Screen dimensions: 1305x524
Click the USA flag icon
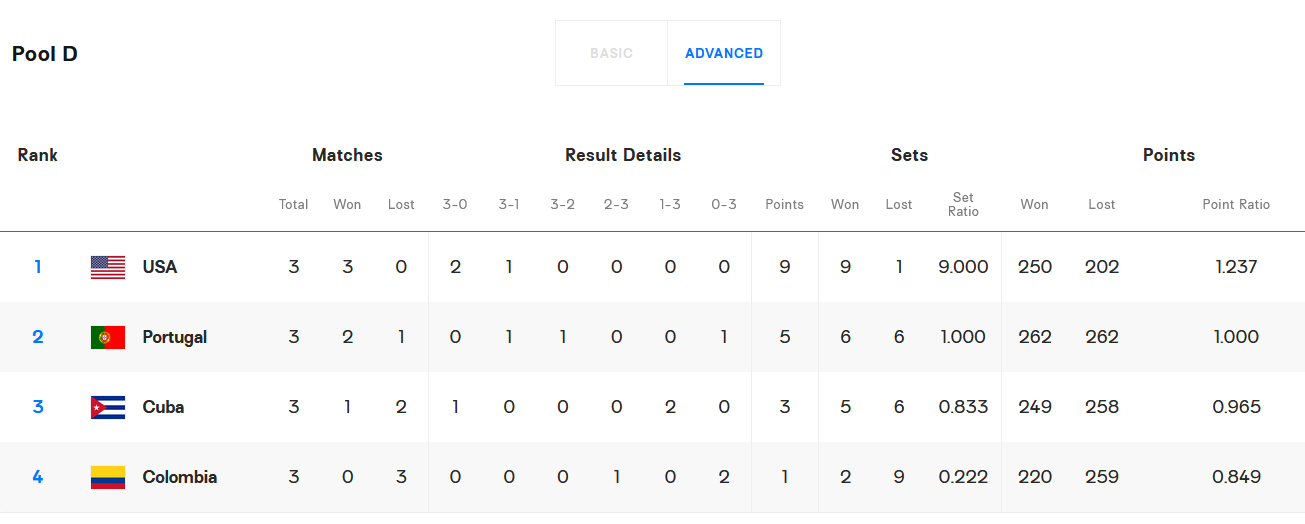(108, 267)
